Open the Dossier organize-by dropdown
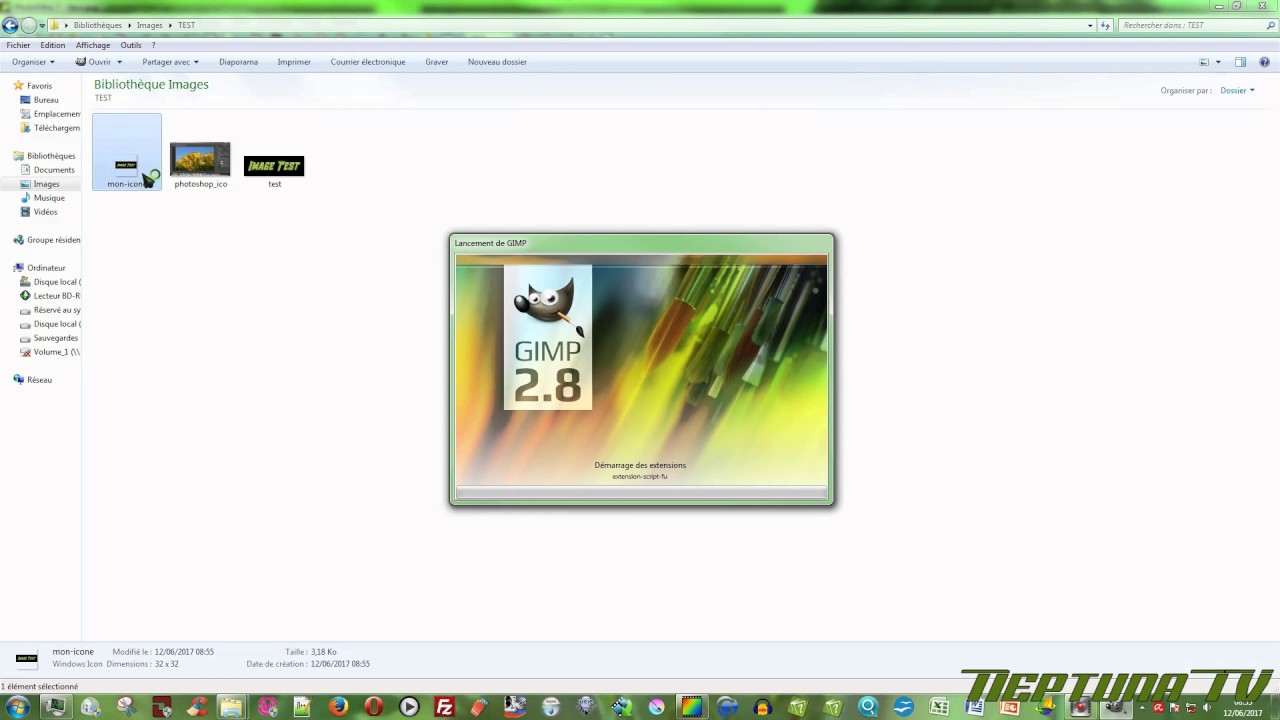Viewport: 1280px width, 720px height. tap(1240, 90)
